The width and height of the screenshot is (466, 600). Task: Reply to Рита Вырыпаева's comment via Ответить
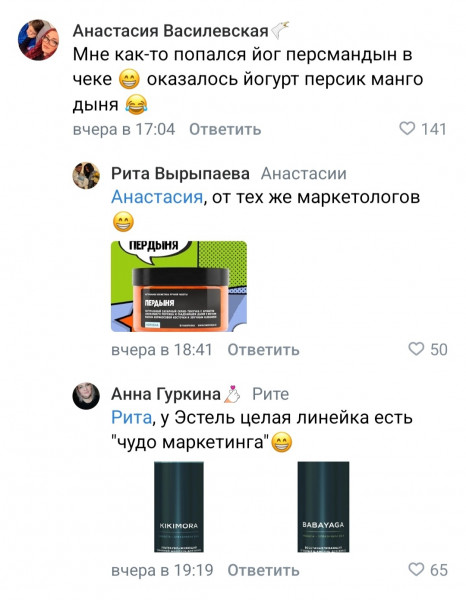(263, 350)
